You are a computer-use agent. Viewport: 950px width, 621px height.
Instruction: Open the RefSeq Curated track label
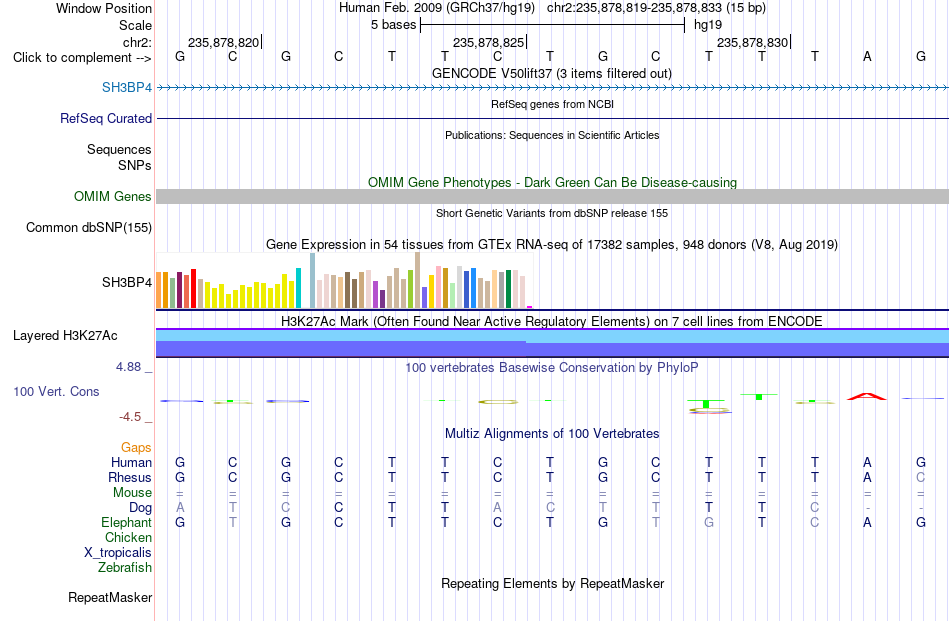click(105, 118)
